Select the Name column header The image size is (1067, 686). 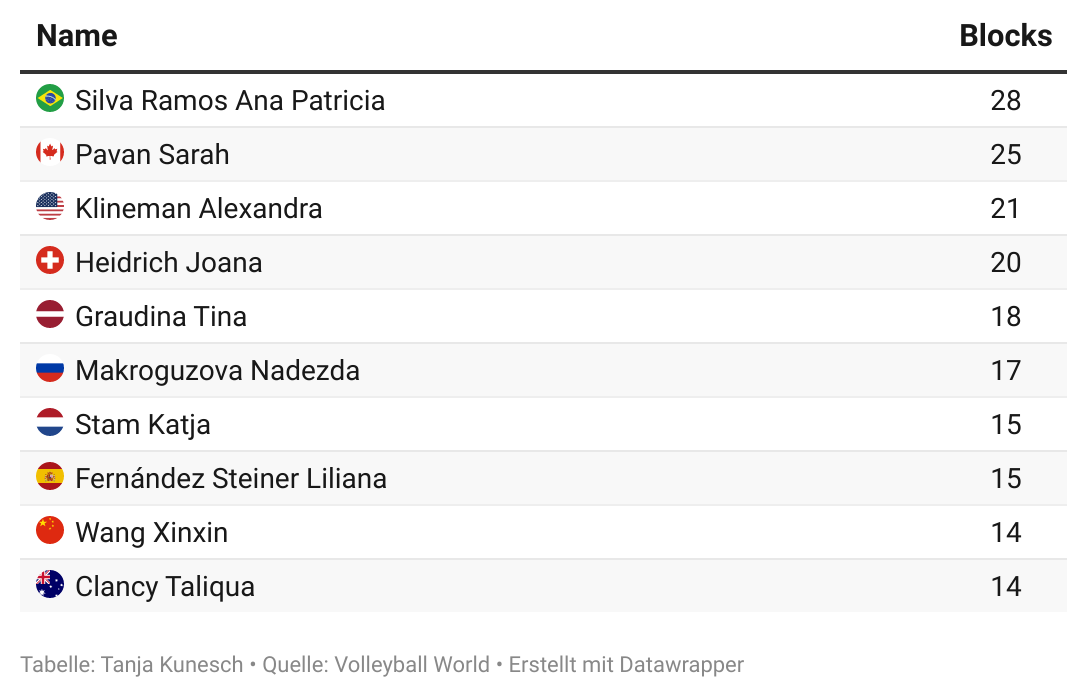77,35
